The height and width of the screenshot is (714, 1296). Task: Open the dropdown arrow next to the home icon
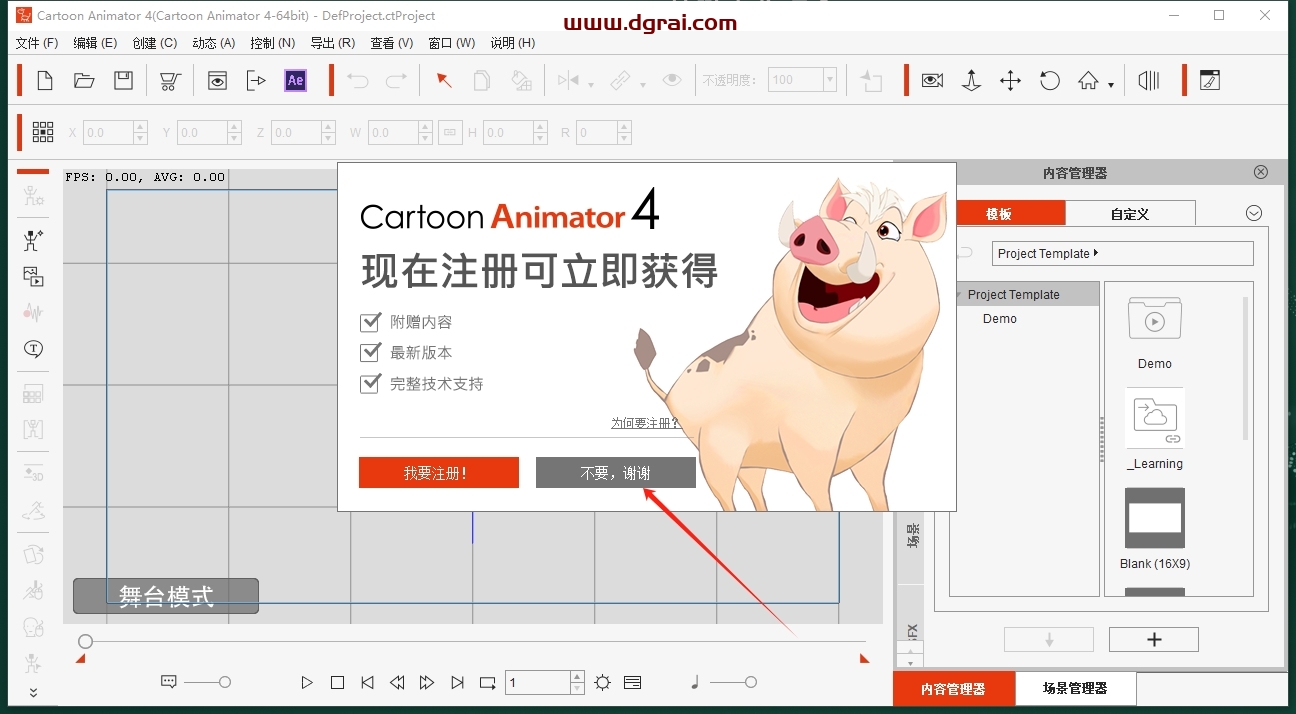click(x=1111, y=86)
